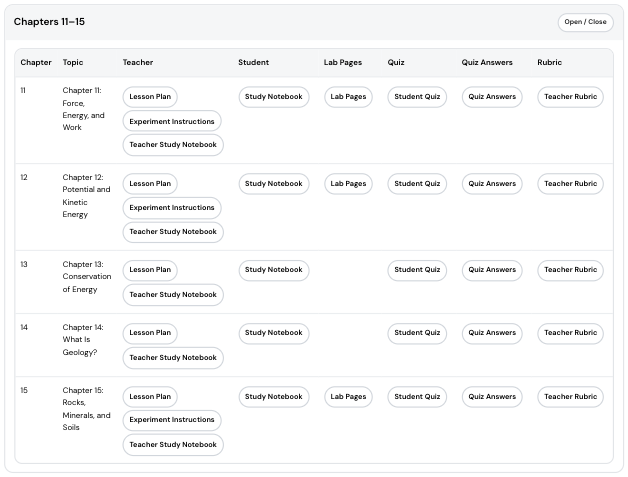Screen dimensions: 628x477
Task: Open Chapter 14 Teacher Study Notebook
Action: coord(173,358)
